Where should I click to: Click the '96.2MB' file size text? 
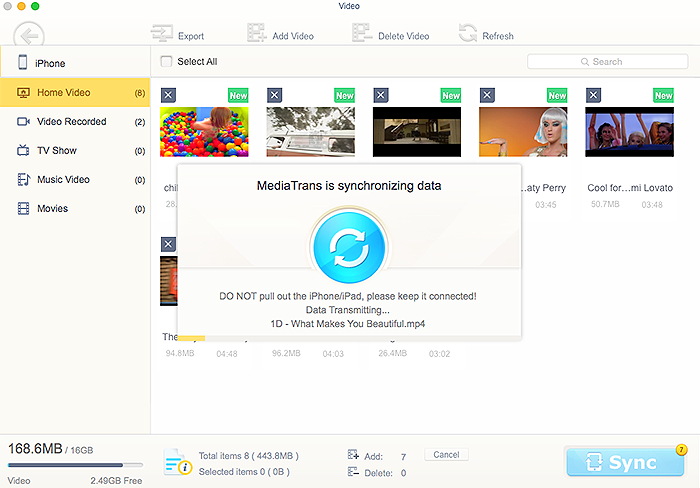[286, 353]
